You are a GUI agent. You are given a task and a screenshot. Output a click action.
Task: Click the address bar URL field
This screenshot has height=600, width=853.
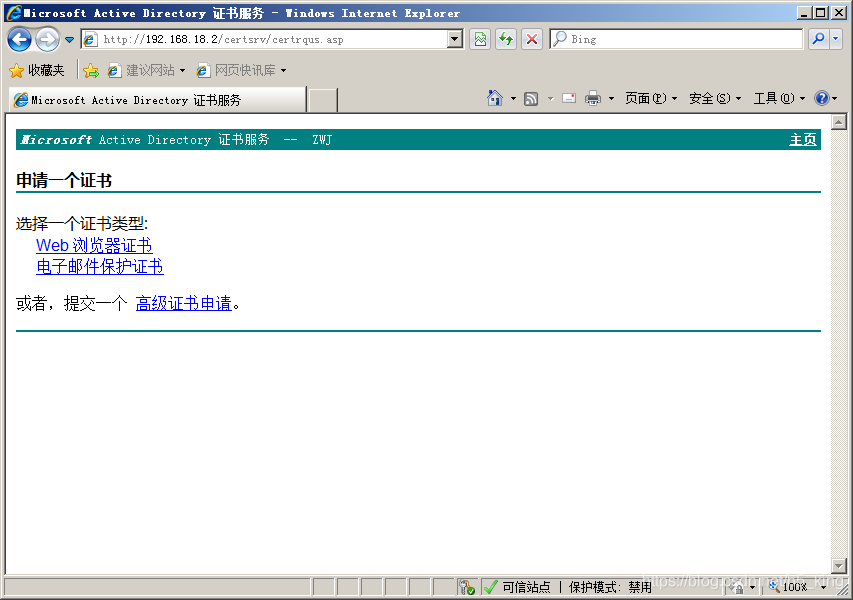pyautogui.click(x=265, y=39)
